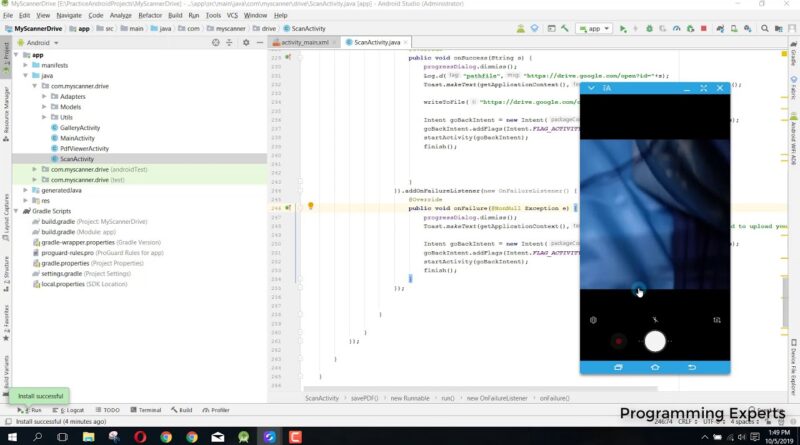Click the yellow intention lightbulb in the editor
This screenshot has height=445, width=800.
(310, 206)
